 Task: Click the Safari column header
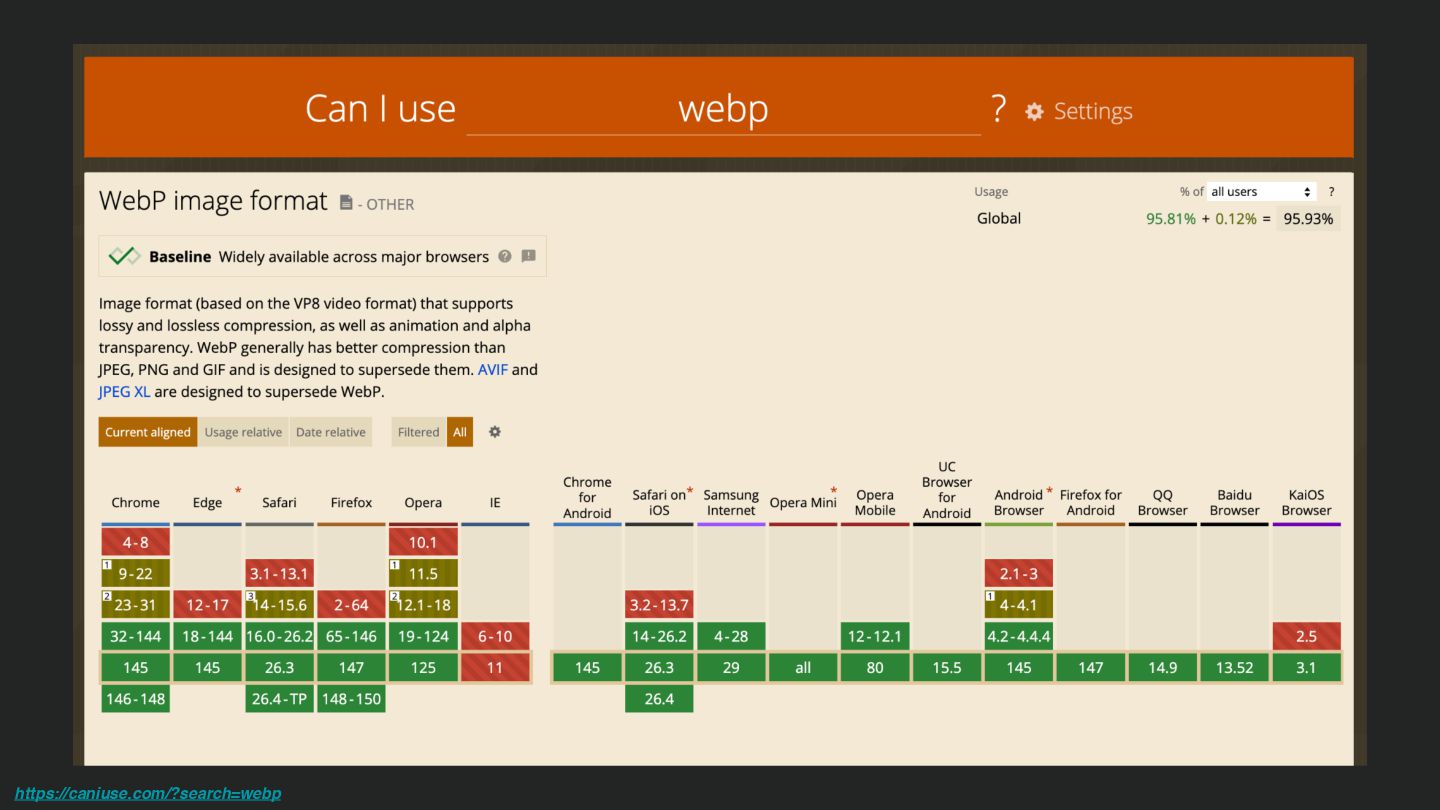coord(279,502)
